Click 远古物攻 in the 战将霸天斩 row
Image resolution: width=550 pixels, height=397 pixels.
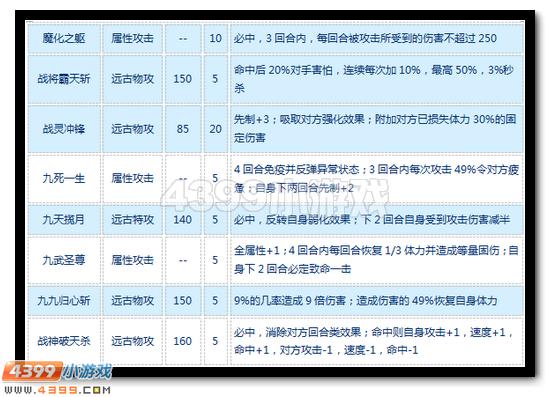click(133, 79)
